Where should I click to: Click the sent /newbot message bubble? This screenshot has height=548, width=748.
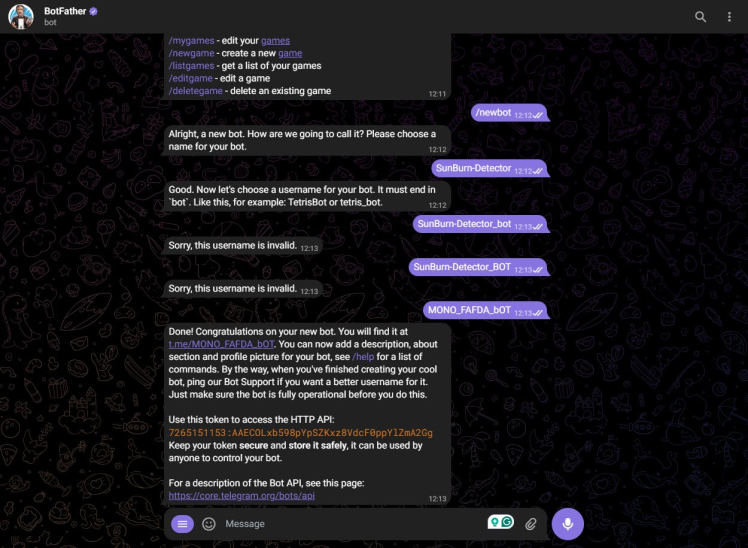509,113
